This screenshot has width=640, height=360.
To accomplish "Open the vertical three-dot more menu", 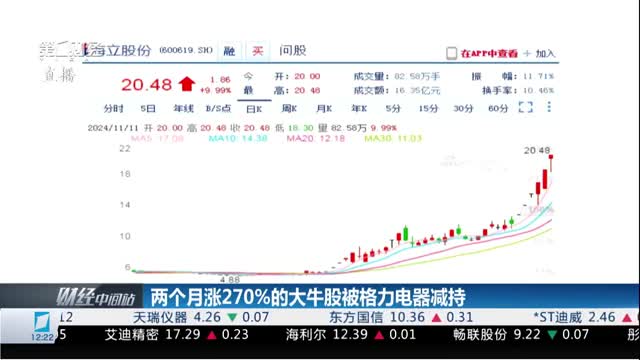I will (549, 107).
